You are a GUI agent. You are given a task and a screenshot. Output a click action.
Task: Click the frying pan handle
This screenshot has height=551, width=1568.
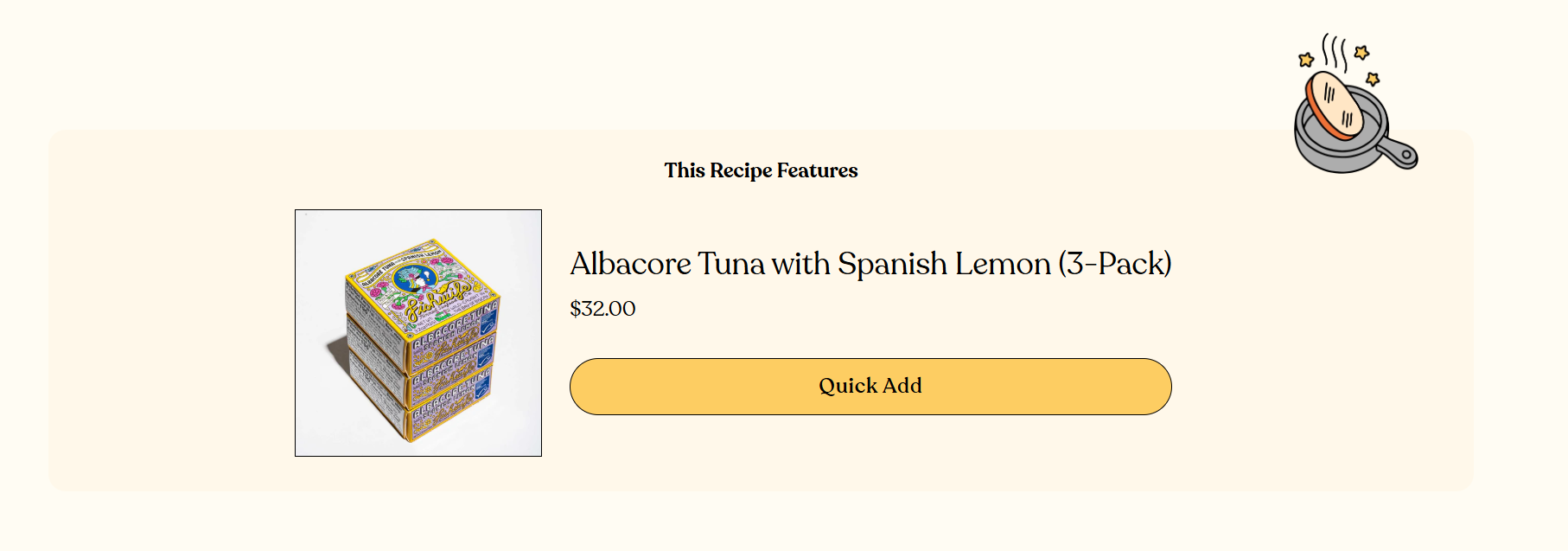tap(1399, 153)
